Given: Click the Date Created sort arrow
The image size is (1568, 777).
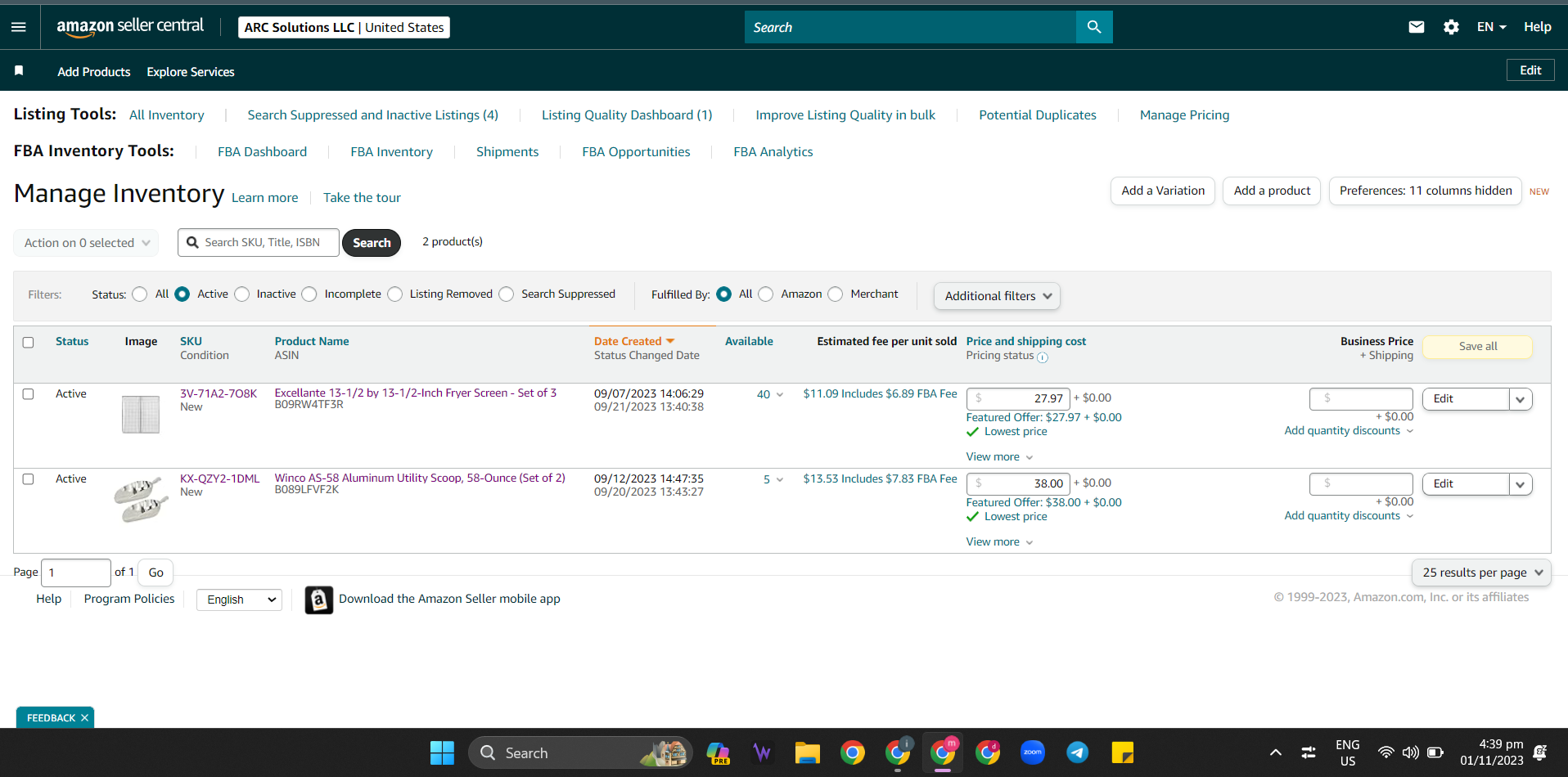Looking at the screenshot, I should tap(670, 341).
